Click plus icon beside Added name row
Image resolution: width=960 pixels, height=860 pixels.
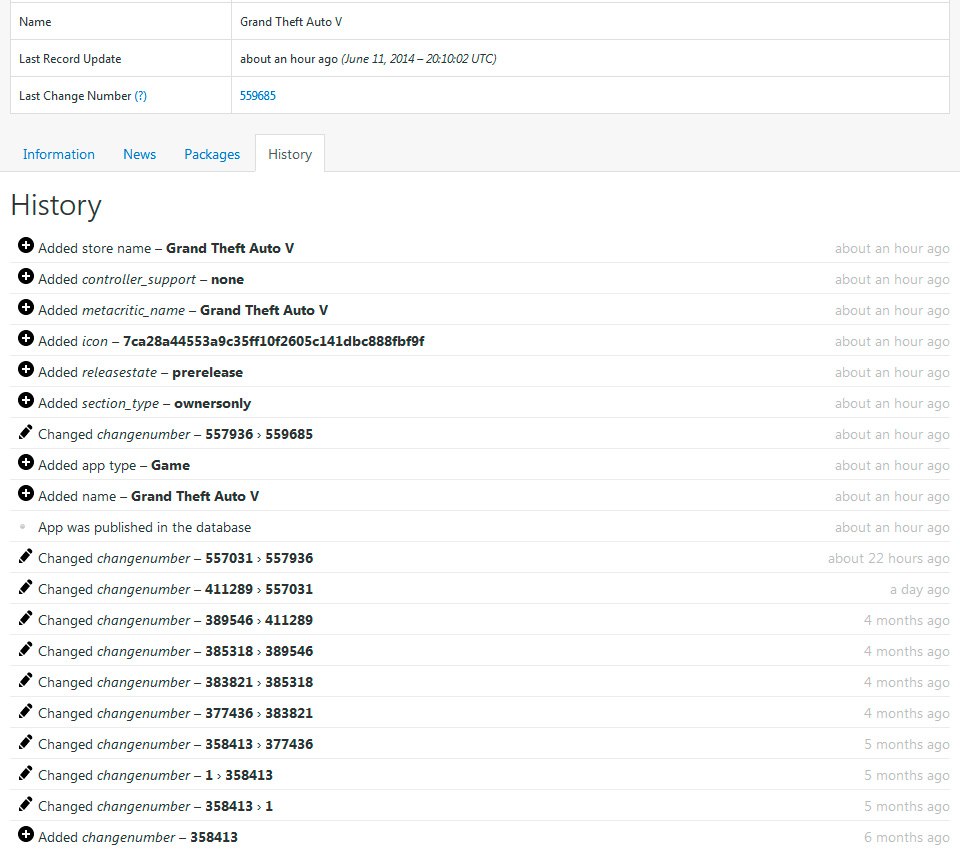[26, 493]
